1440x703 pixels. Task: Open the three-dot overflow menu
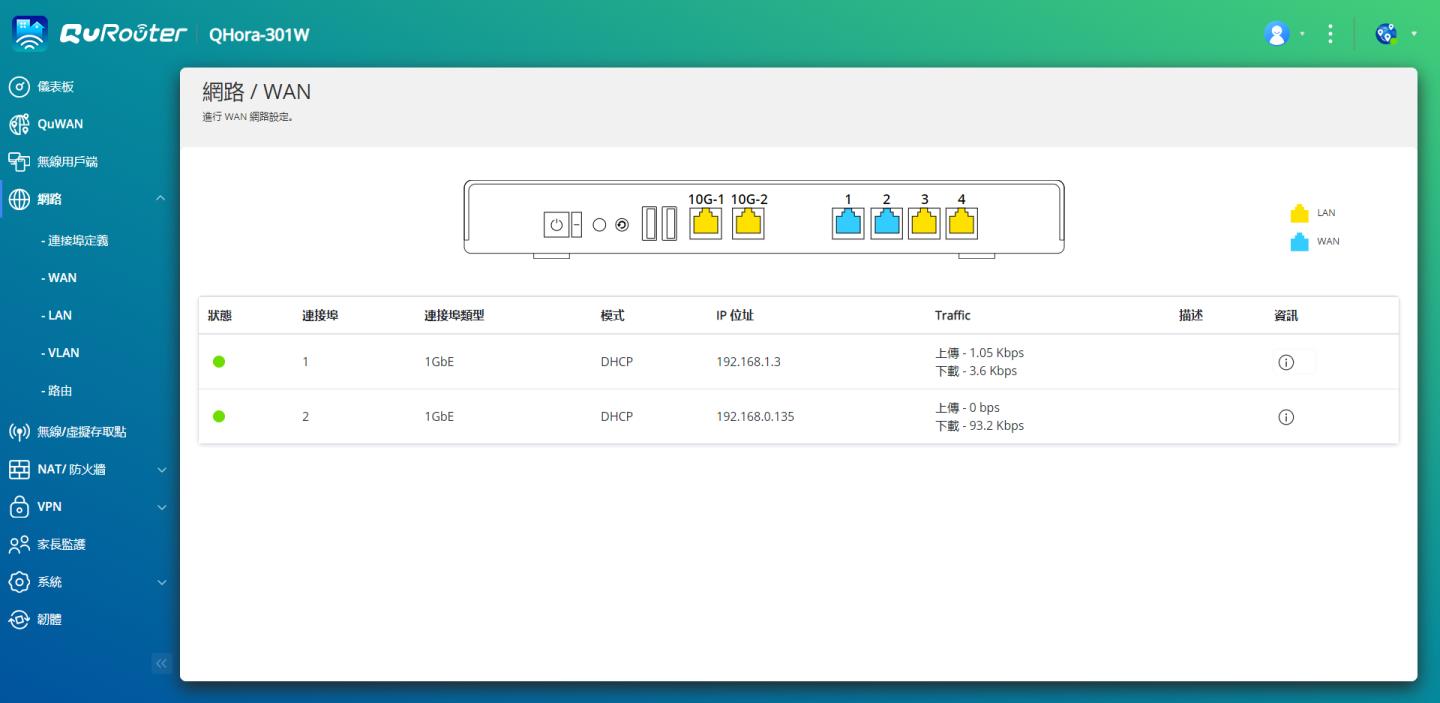(x=1329, y=33)
